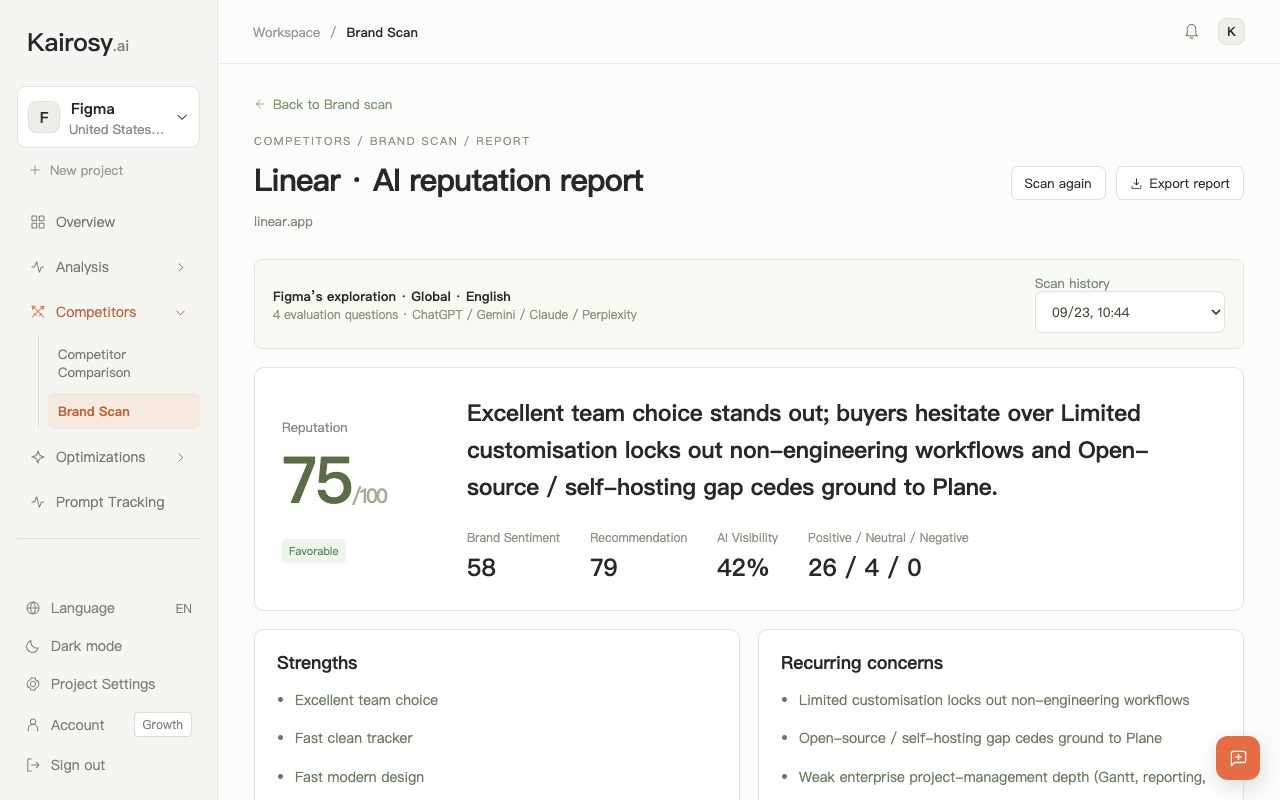The height and width of the screenshot is (800, 1280).
Task: Click the F project avatar
Action: 44,117
